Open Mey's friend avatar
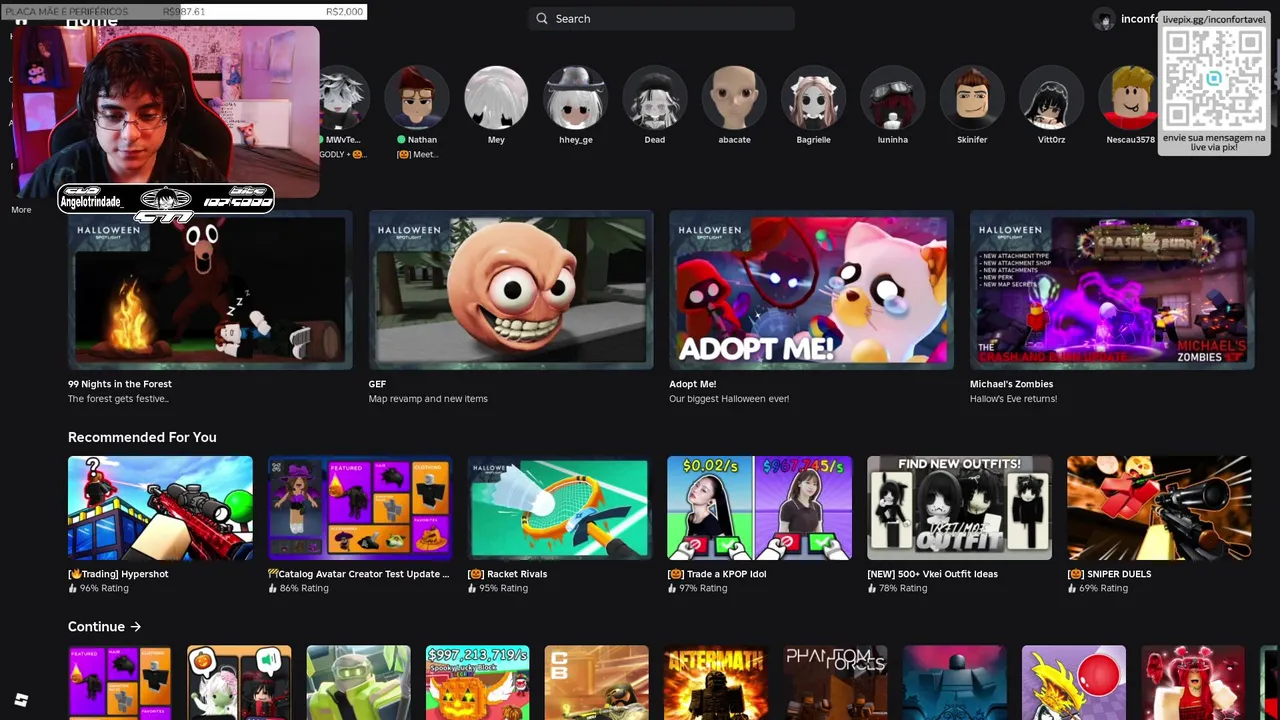Viewport: 1280px width, 720px height. (x=496, y=98)
